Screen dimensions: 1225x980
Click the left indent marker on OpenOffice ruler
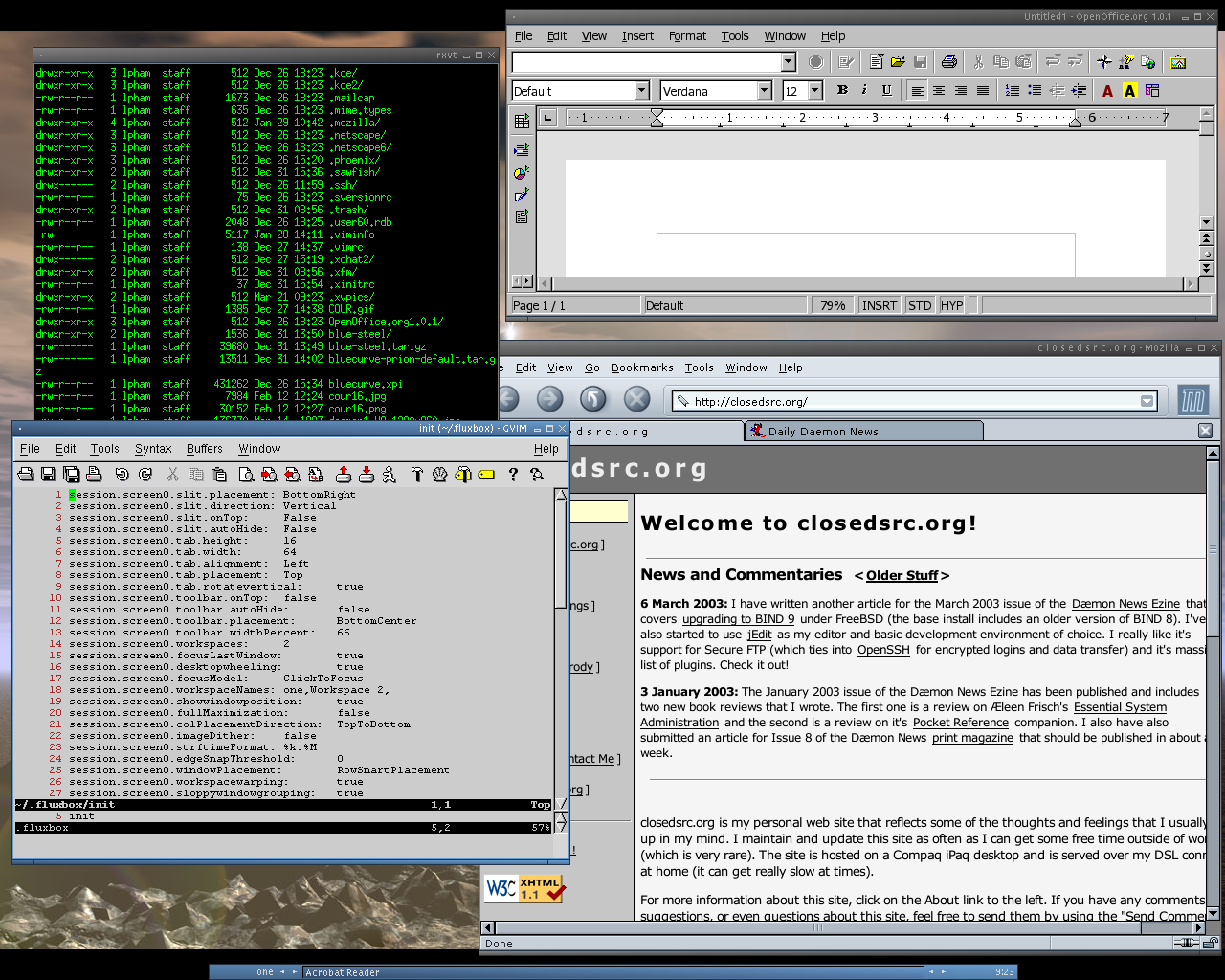coord(657,118)
